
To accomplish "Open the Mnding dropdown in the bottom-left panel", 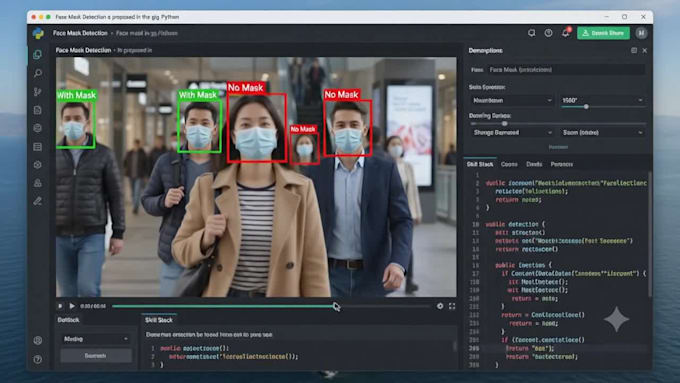I will tap(96, 339).
